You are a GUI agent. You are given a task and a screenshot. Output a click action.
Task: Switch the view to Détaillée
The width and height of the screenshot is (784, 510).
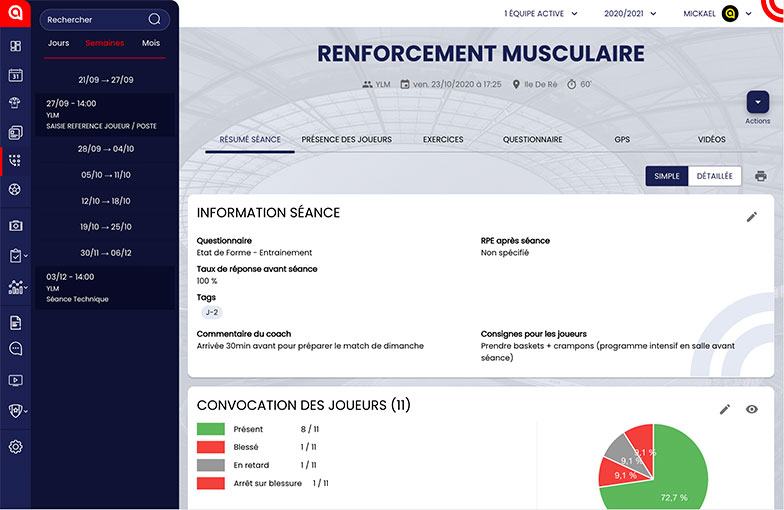pos(714,177)
